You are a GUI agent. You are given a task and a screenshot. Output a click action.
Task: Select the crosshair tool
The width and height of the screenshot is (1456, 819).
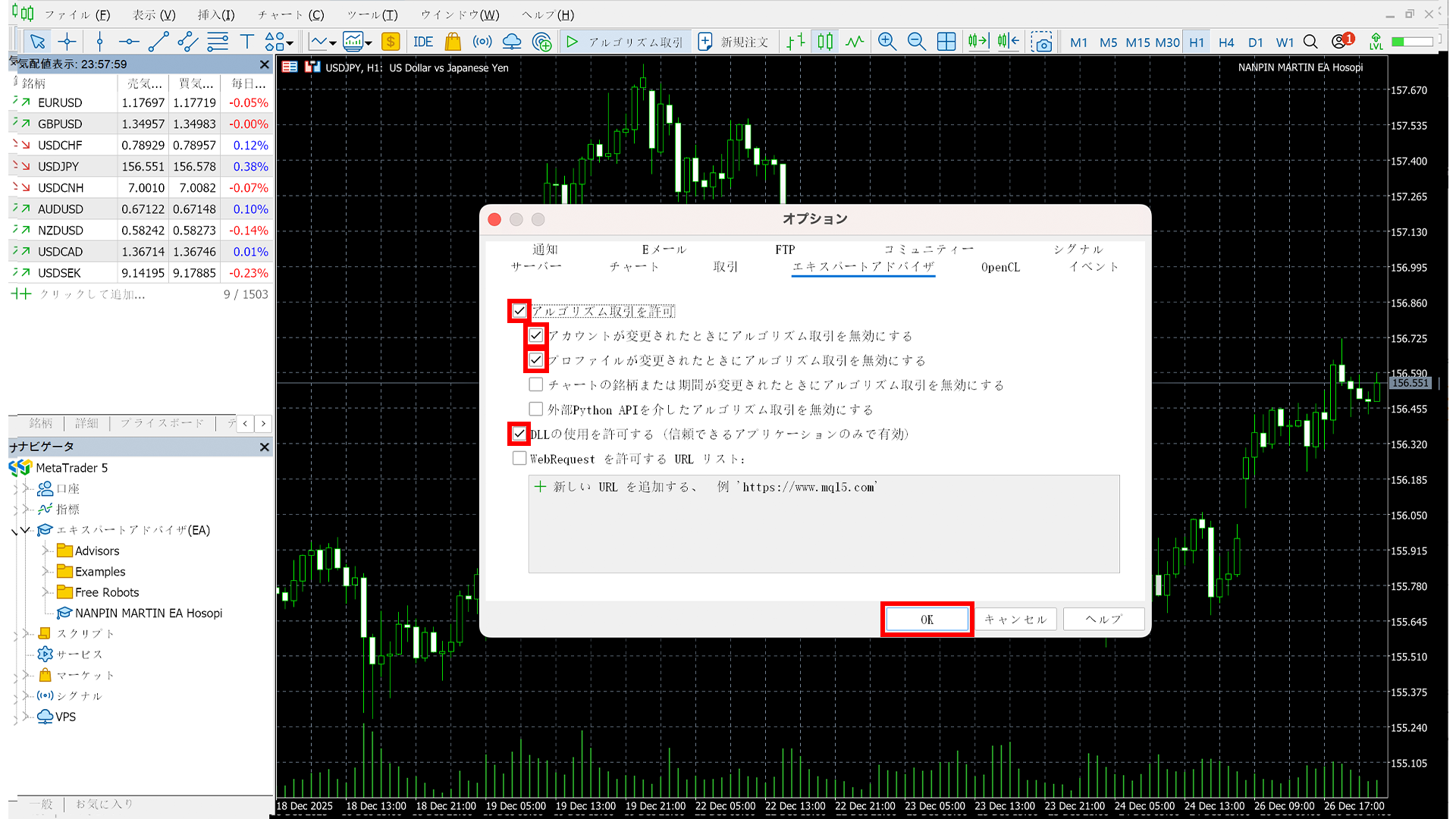click(67, 42)
